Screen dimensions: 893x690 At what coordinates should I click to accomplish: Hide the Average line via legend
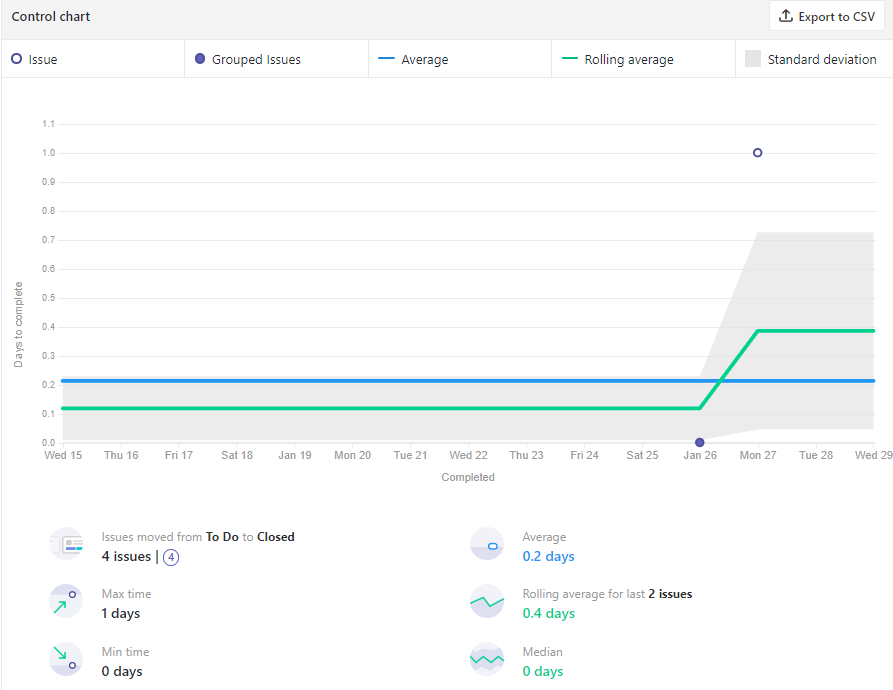413,60
